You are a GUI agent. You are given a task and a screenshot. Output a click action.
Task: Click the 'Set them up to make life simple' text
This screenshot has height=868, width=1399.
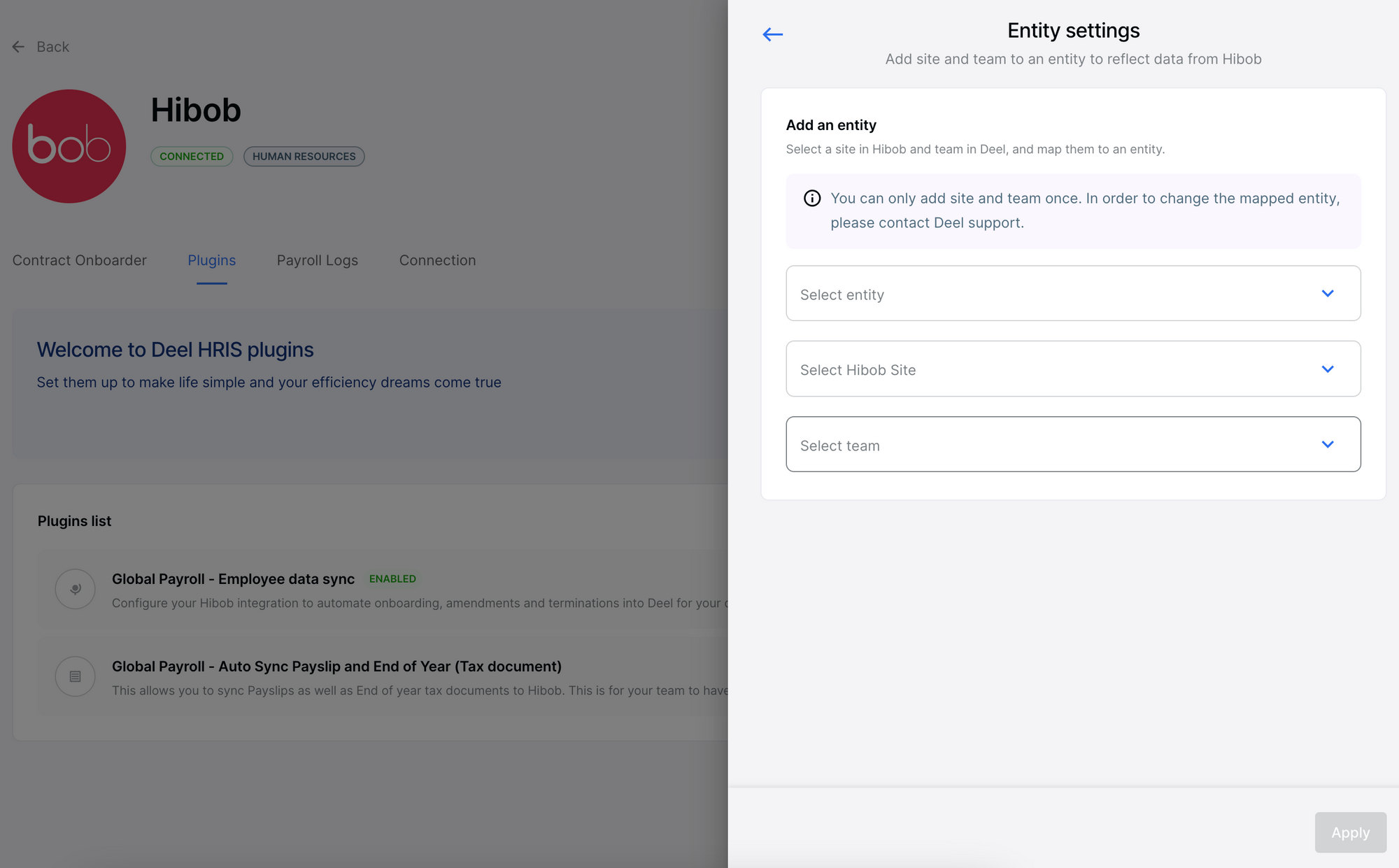tap(269, 383)
